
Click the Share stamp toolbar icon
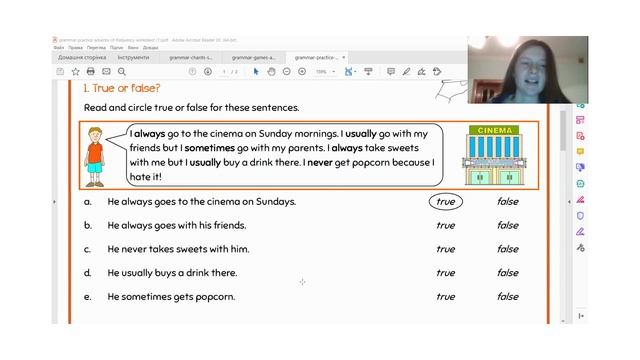click(437, 71)
